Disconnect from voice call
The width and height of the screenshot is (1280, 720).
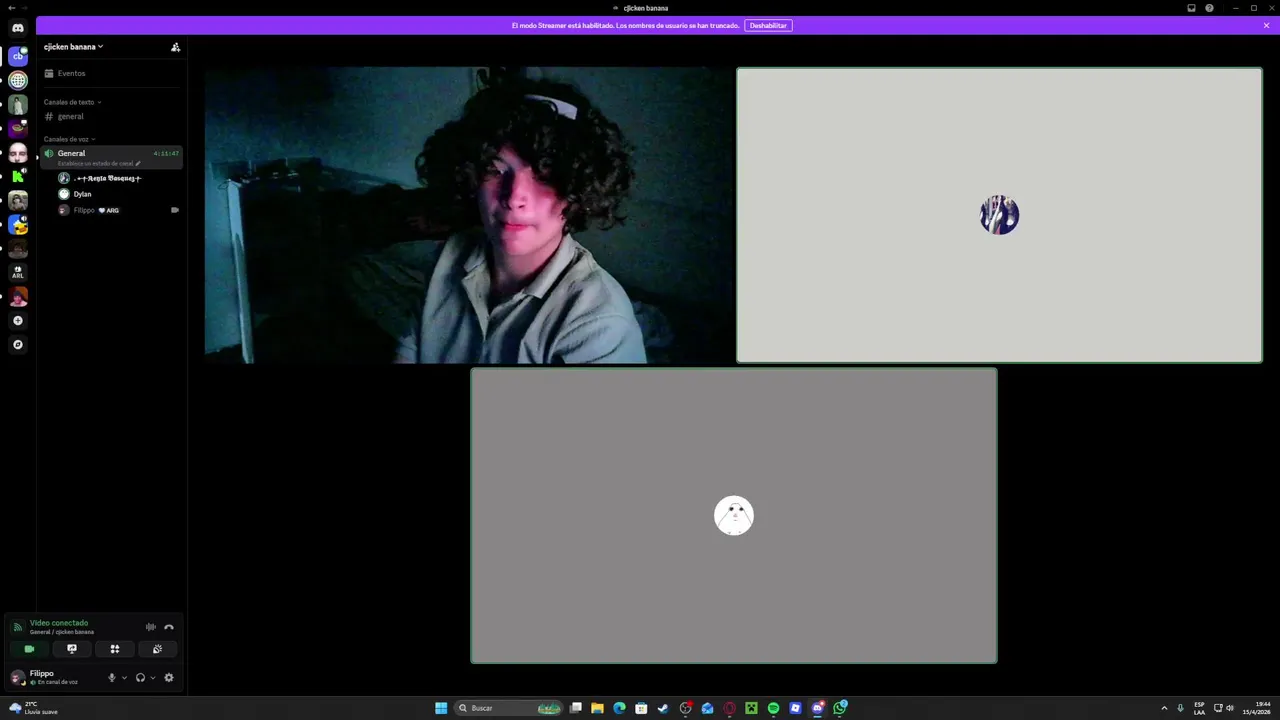pos(169,627)
